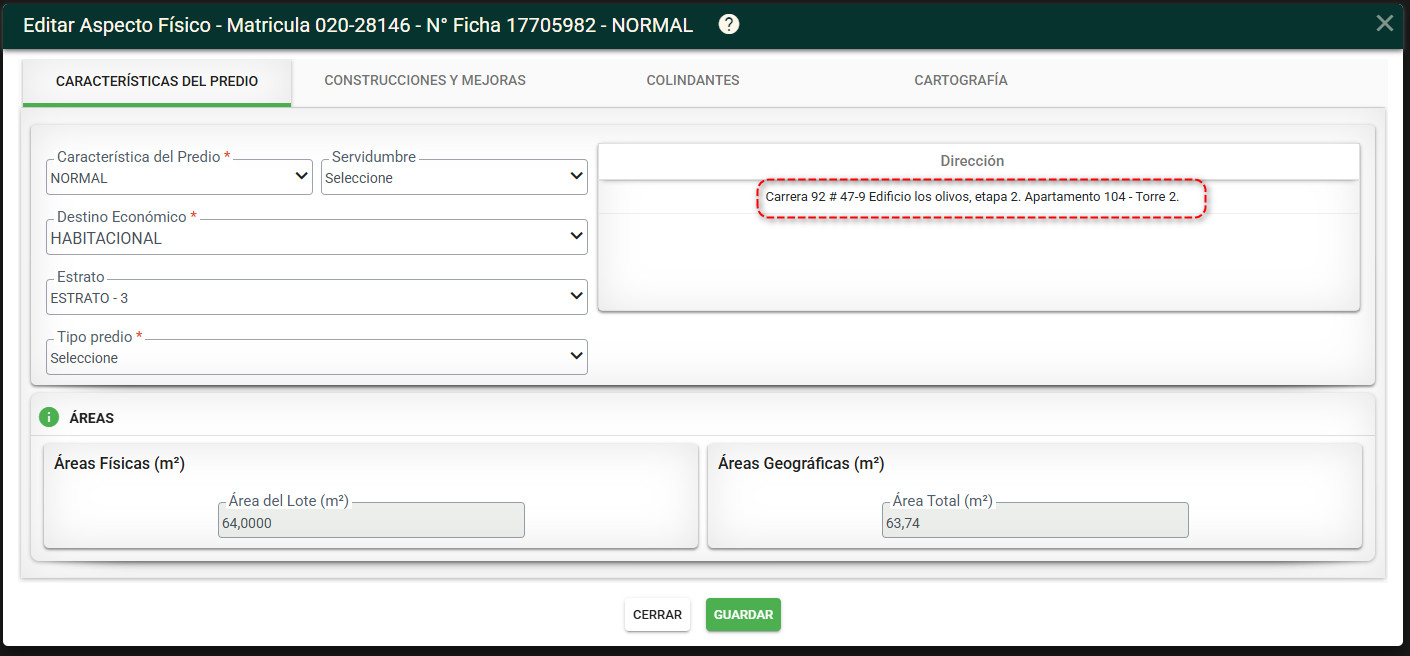Open the Construcciones y Mejoras tab
Viewport: 1410px width, 656px height.
pos(425,80)
